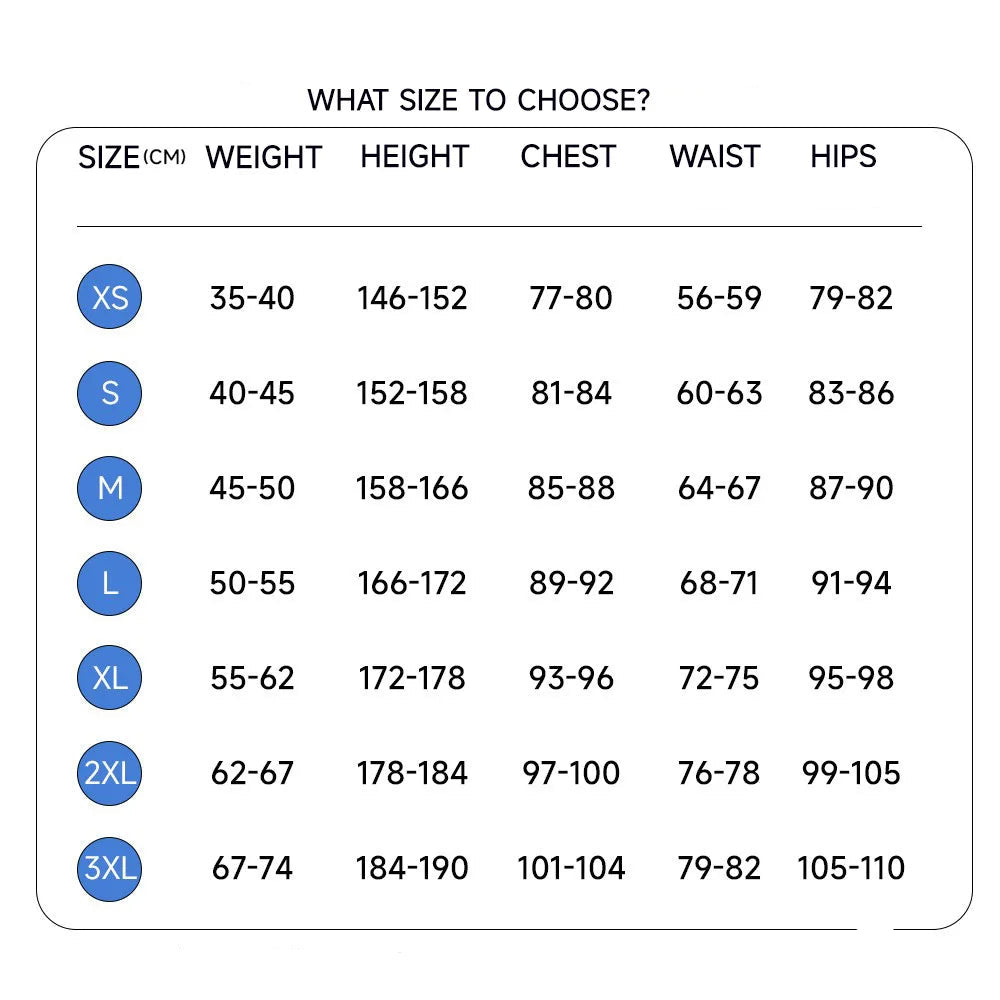Click hips value 99-105 in 2XL row
This screenshot has height=1000, width=1000.
pos(851,773)
